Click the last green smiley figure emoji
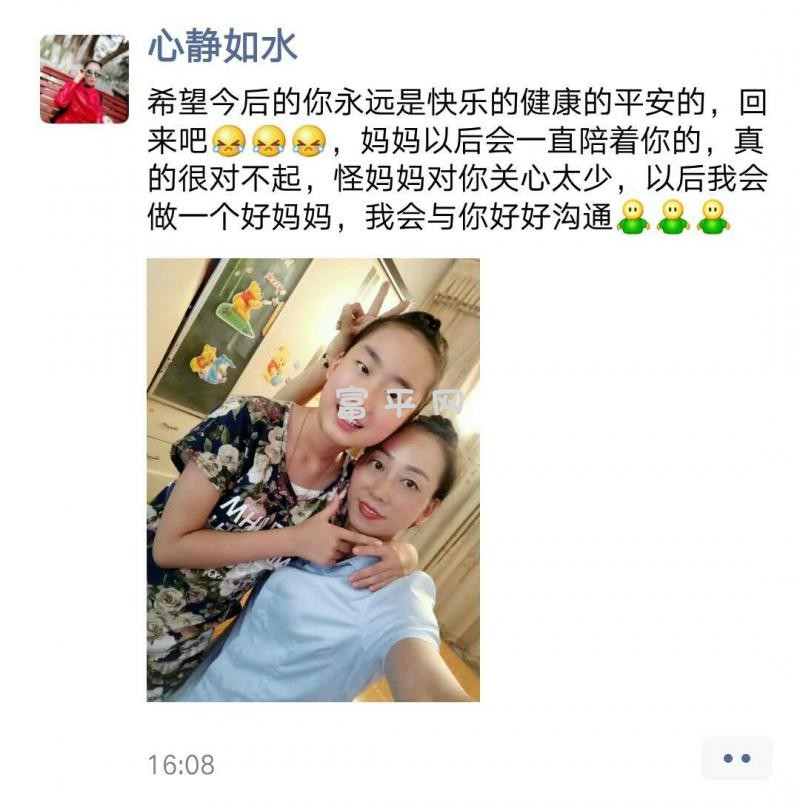The height and width of the screenshot is (805, 800). pyautogui.click(x=713, y=217)
